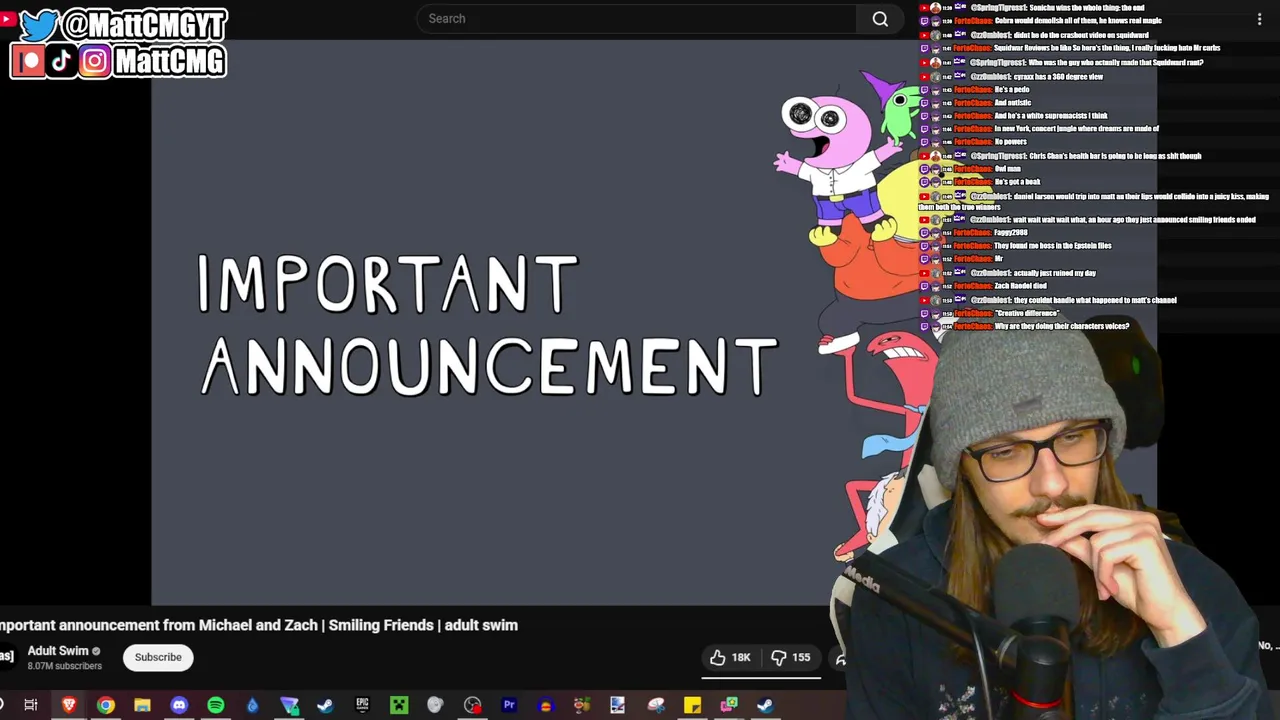This screenshot has height=720, width=1280.
Task: Dislike the video showing 155 dislikes
Action: [x=790, y=657]
